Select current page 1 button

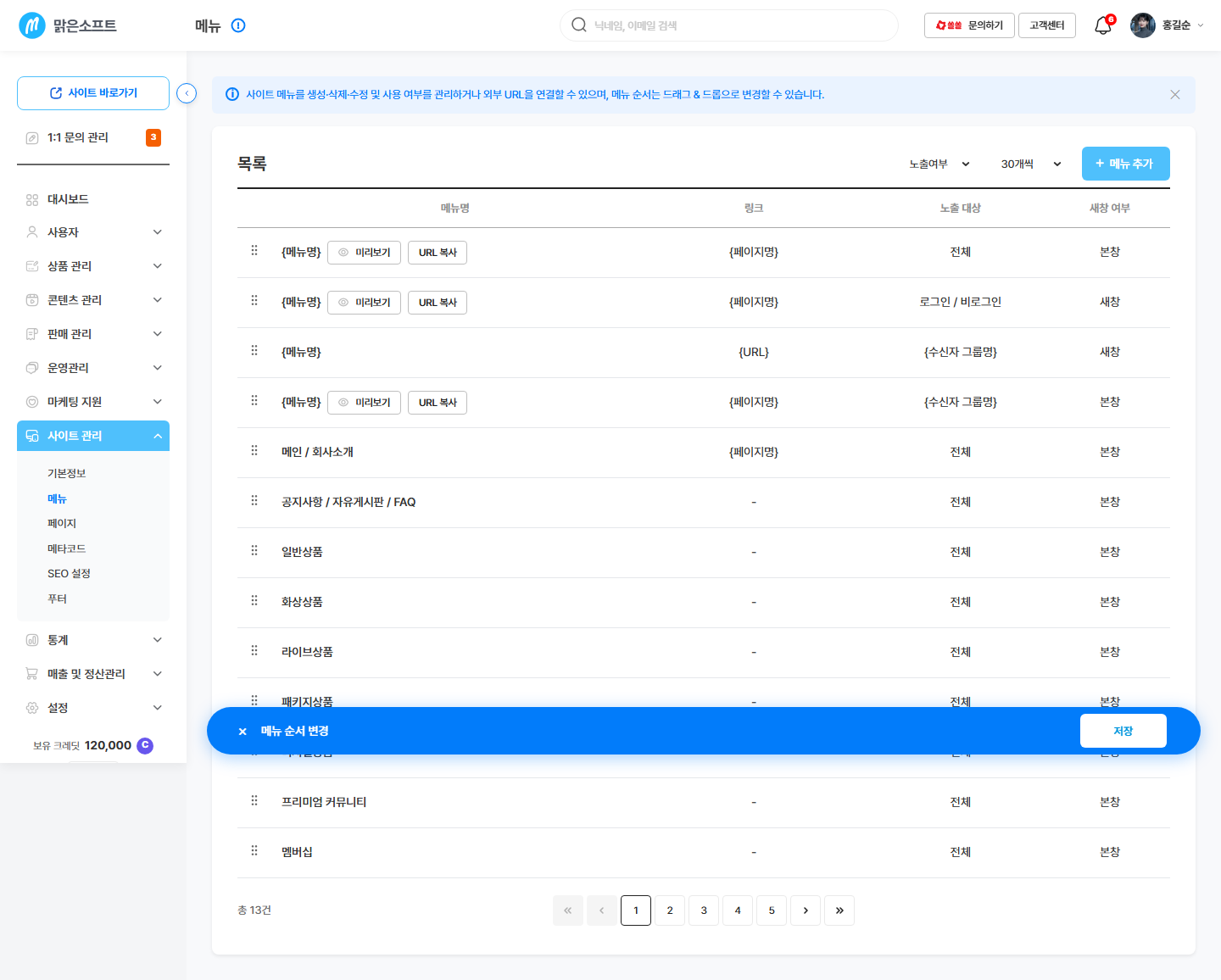click(x=636, y=910)
